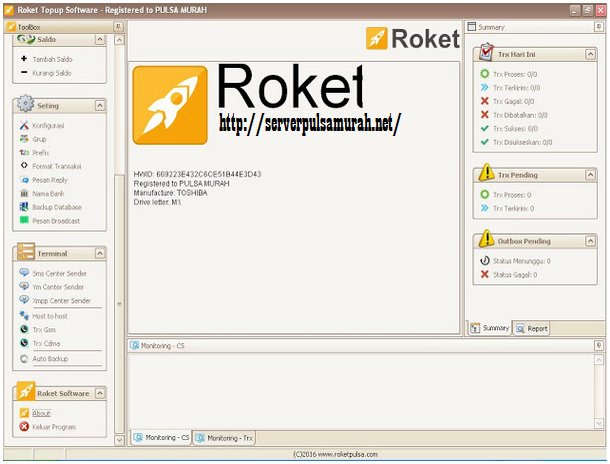This screenshot has width=610, height=464.
Task: Open the Prefix icon
Action: click(x=24, y=152)
